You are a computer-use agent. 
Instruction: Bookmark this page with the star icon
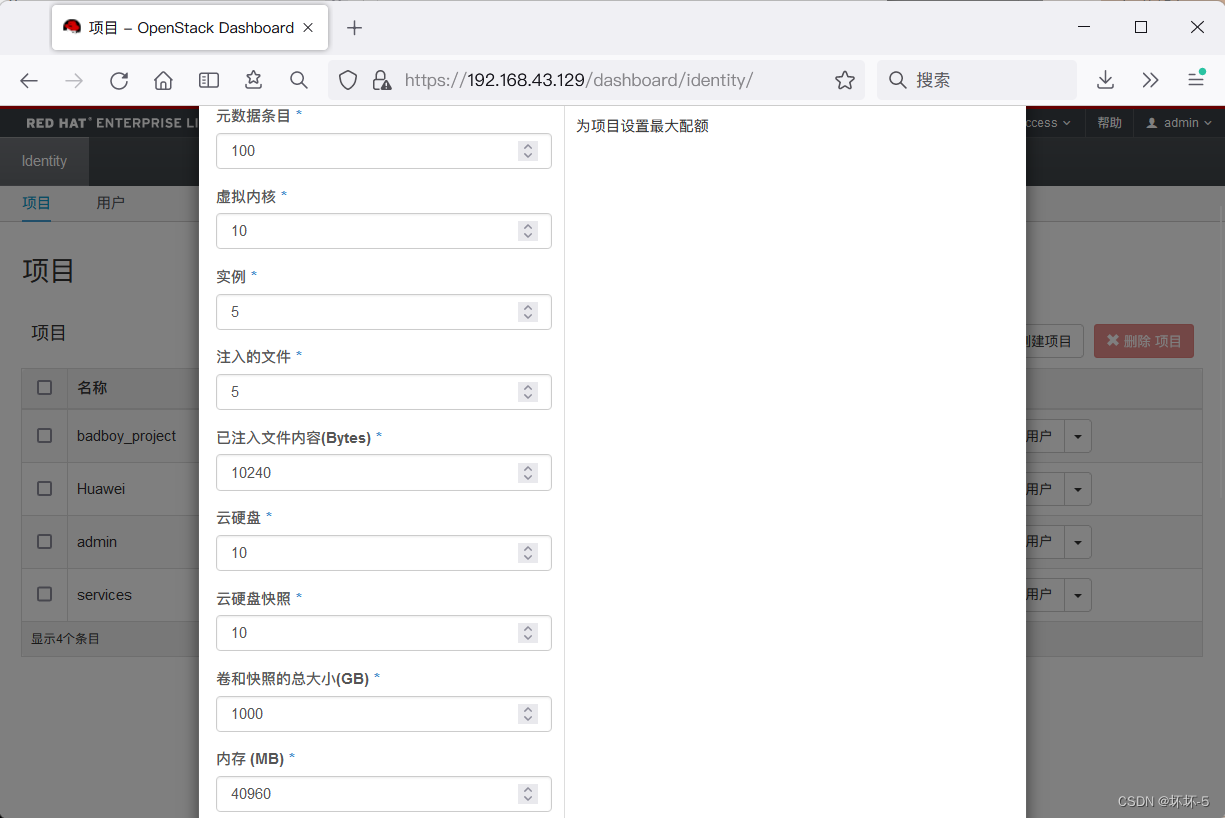click(845, 80)
